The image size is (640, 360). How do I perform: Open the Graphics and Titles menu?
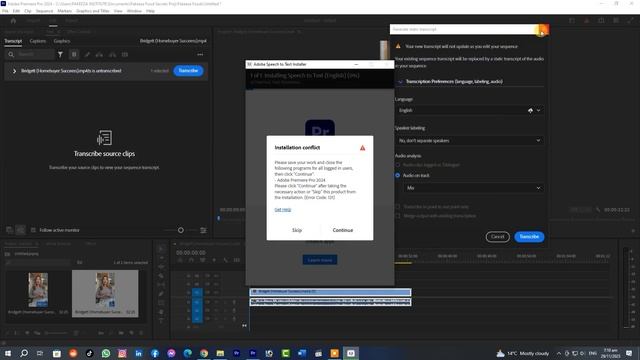click(x=93, y=11)
